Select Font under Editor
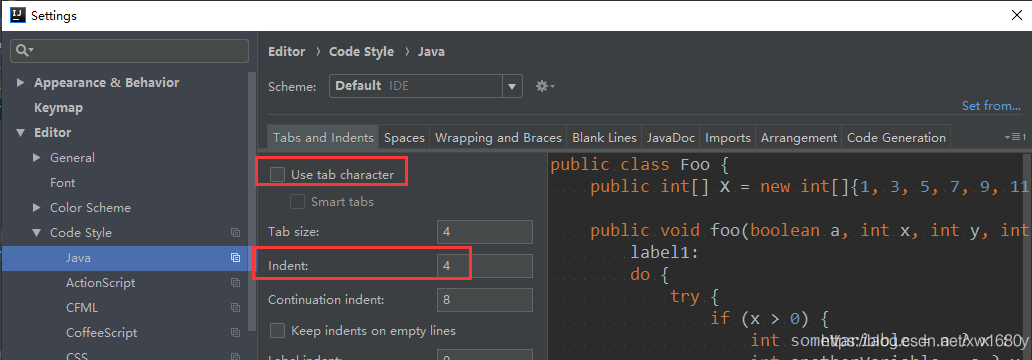1032x360 pixels. [63, 183]
